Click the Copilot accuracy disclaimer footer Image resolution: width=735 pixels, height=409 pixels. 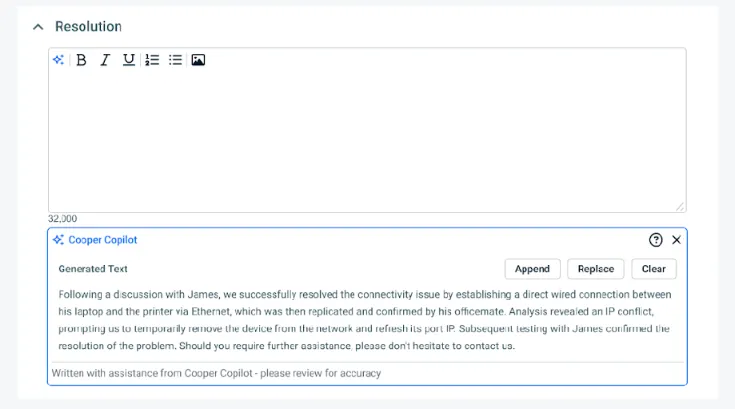(216, 374)
